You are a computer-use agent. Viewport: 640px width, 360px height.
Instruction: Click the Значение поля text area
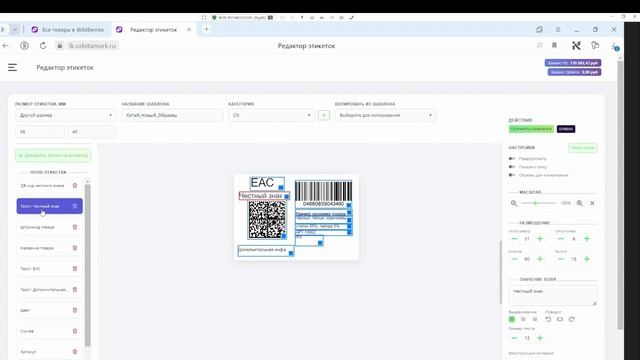[553, 295]
